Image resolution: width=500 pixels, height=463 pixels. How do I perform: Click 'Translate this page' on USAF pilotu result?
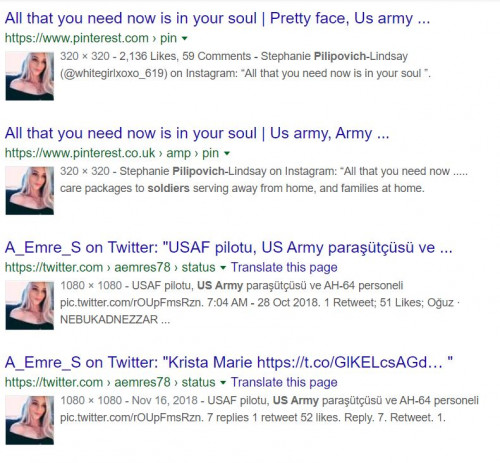point(284,267)
